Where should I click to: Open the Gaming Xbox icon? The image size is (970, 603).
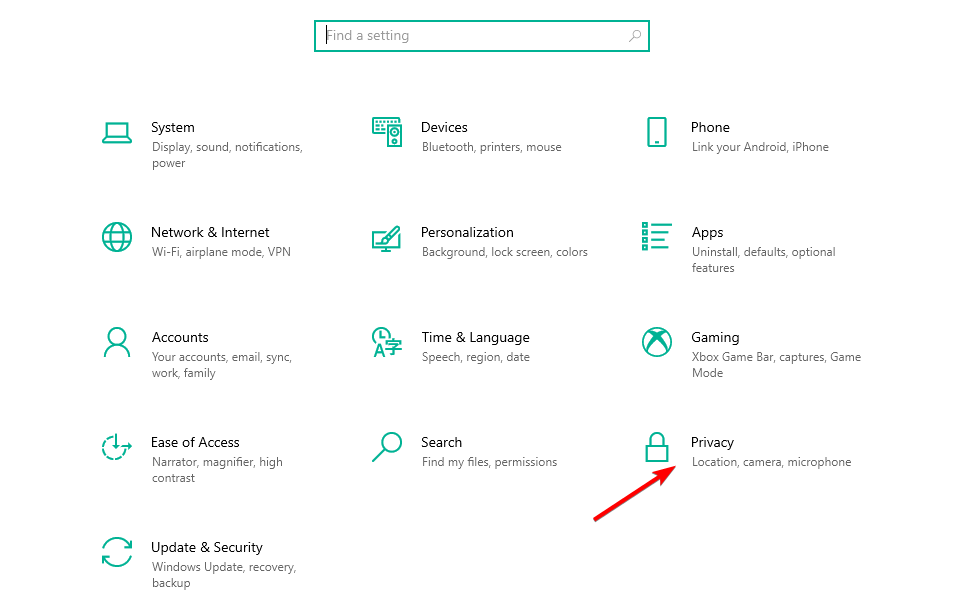[x=656, y=342]
